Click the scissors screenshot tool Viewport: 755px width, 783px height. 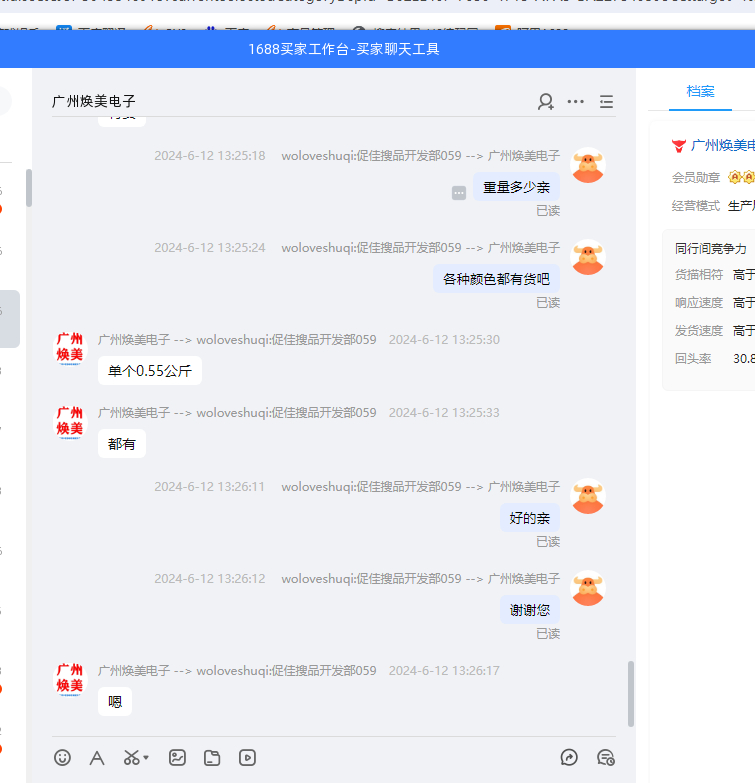click(131, 758)
